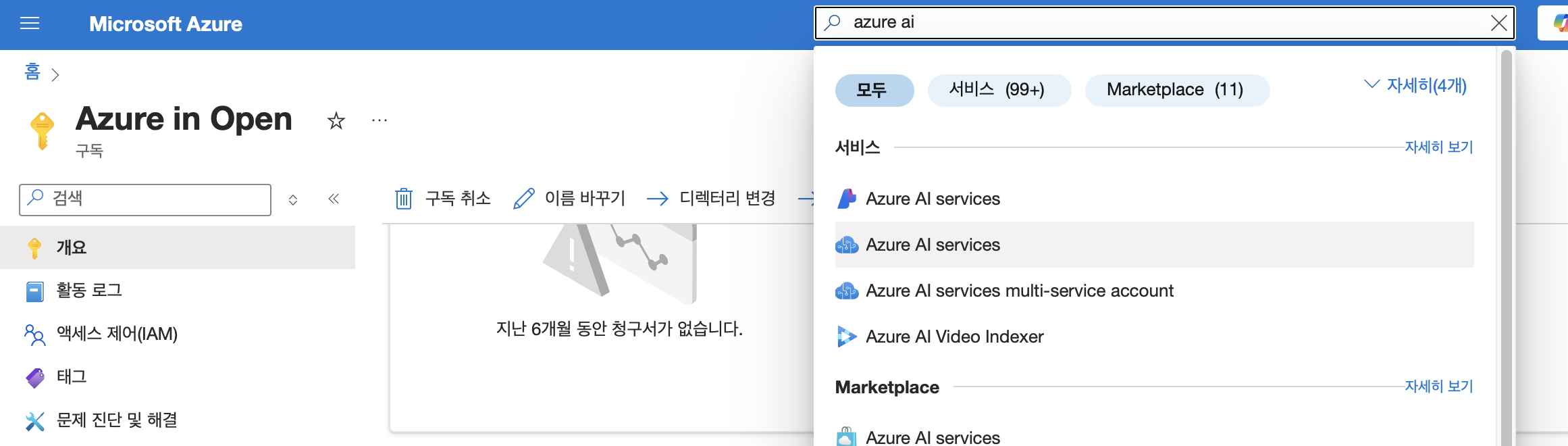Open Azure AI Video Indexer result
Viewport: 1568px width, 446px height.
[x=1154, y=337]
